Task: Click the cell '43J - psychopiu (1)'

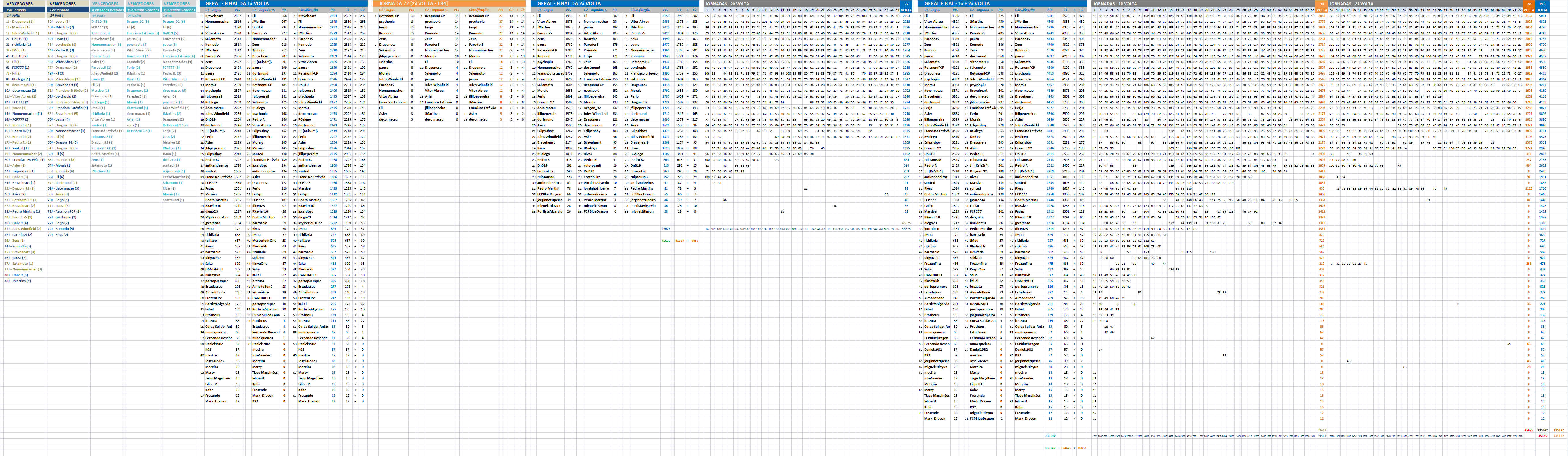Action: 68,44
